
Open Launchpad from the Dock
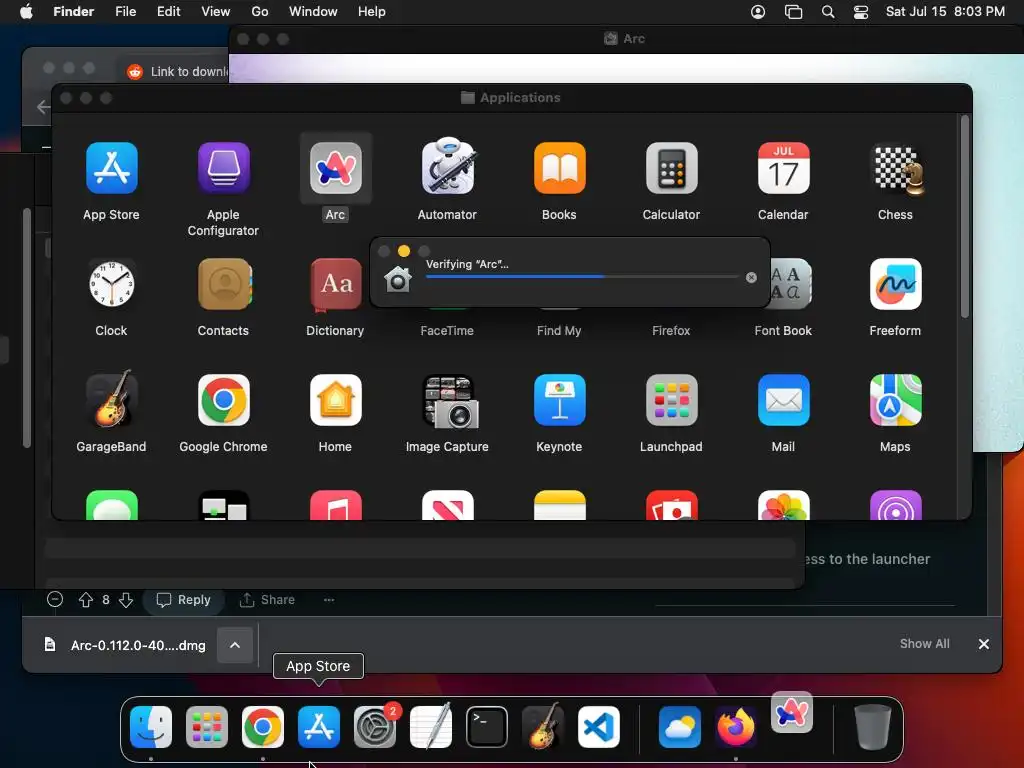[207, 727]
